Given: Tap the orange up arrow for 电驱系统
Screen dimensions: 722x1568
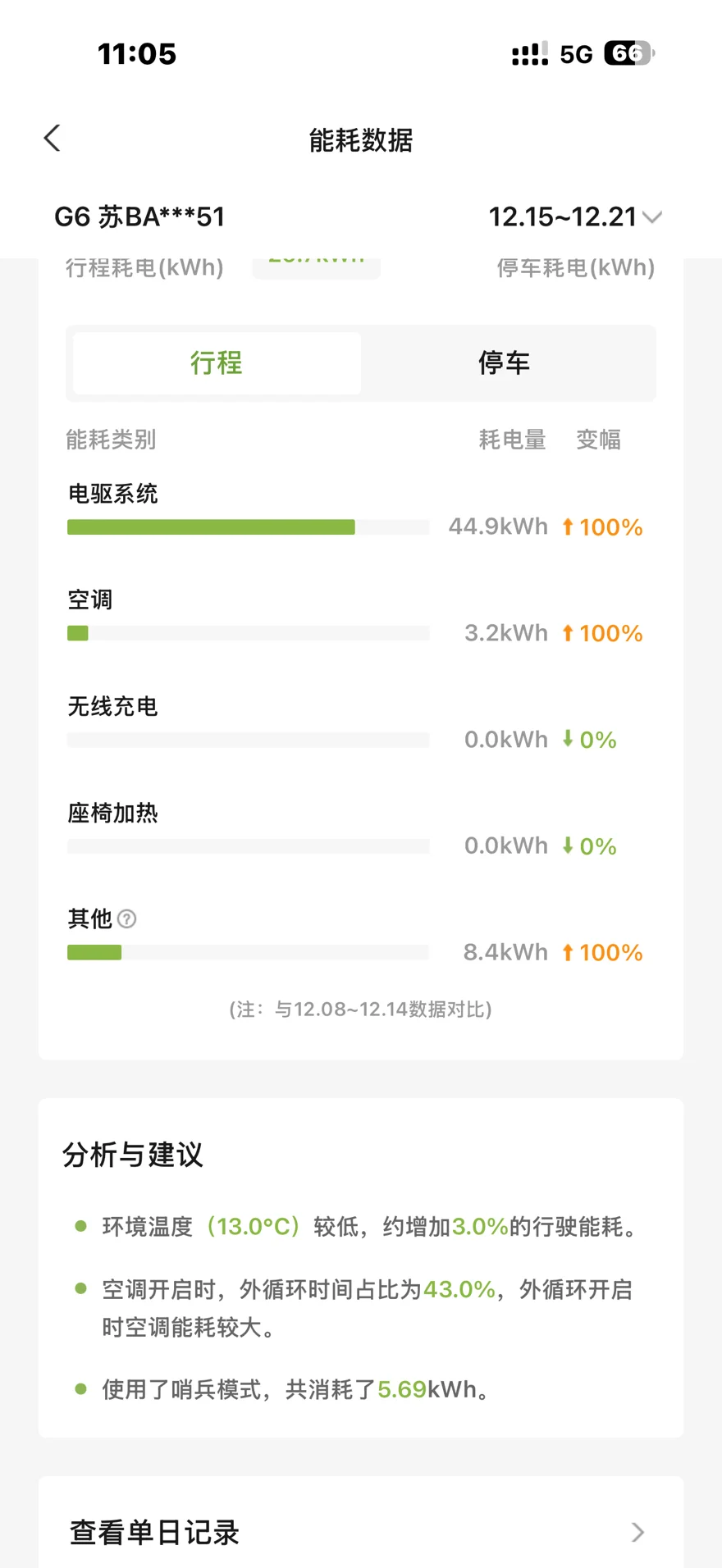Looking at the screenshot, I should click(x=568, y=526).
